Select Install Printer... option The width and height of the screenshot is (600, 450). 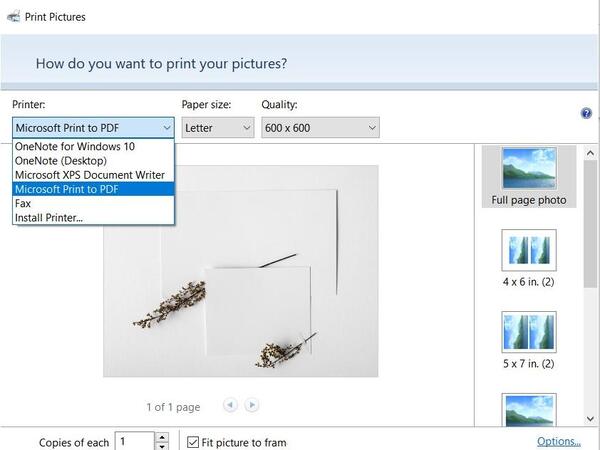93,217
